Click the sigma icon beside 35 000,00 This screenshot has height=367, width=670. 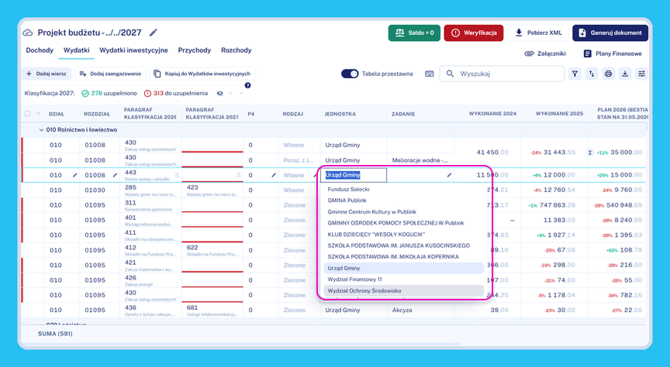(x=590, y=153)
